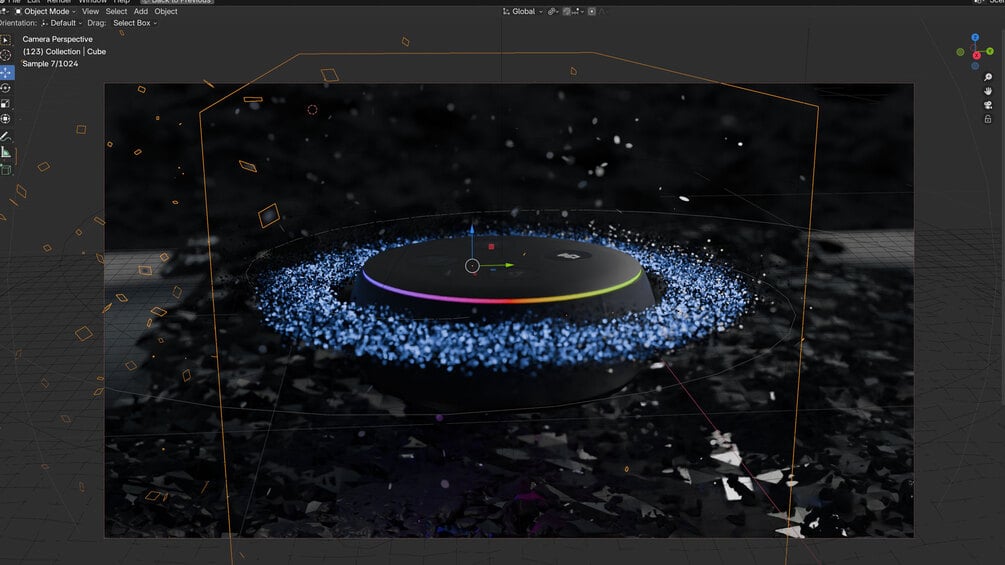Click the green Y axis bubble on gizmo
This screenshot has height=565, width=1005.
990,51
